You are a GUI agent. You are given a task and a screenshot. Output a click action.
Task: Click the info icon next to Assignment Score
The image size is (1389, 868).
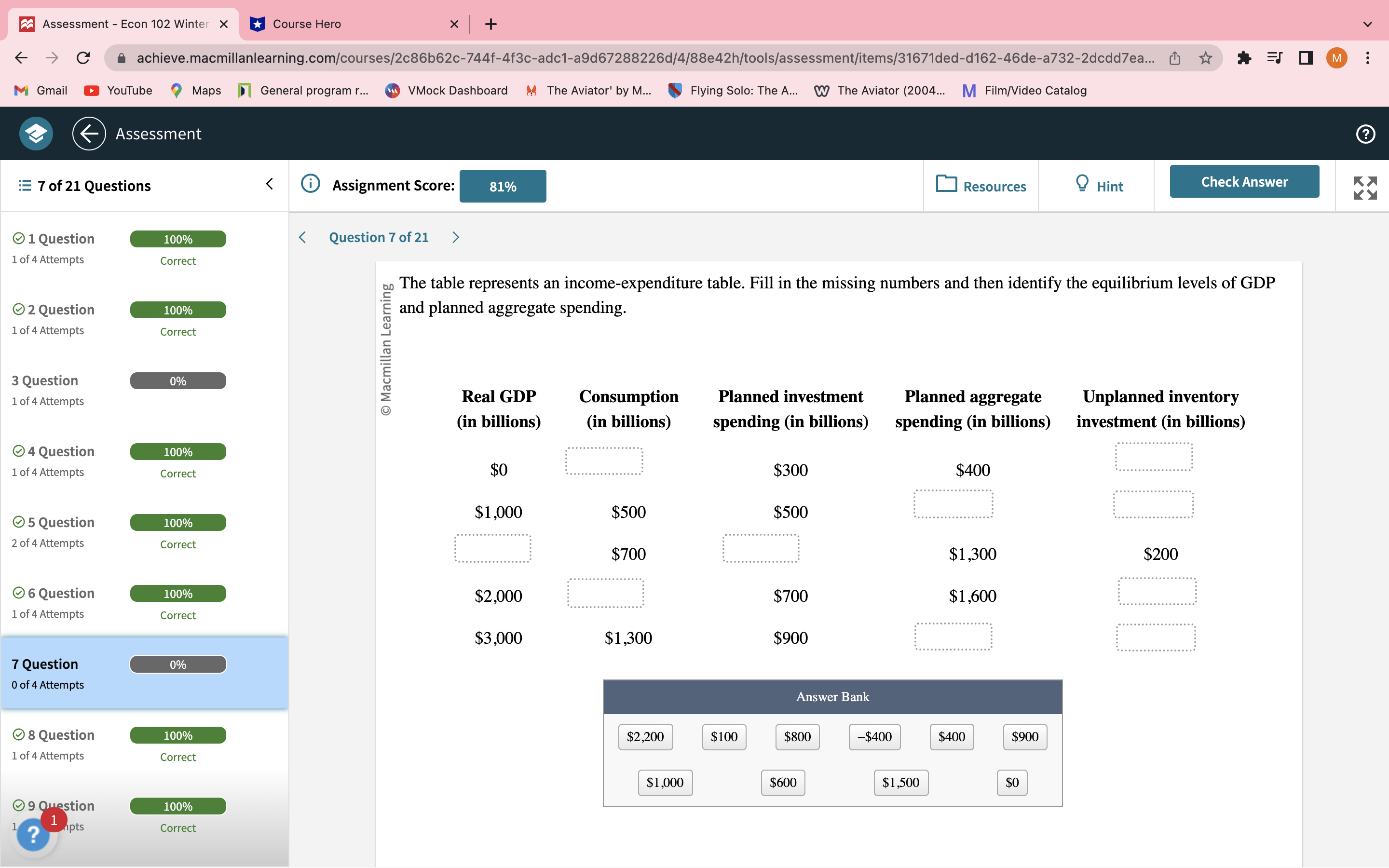(x=310, y=184)
